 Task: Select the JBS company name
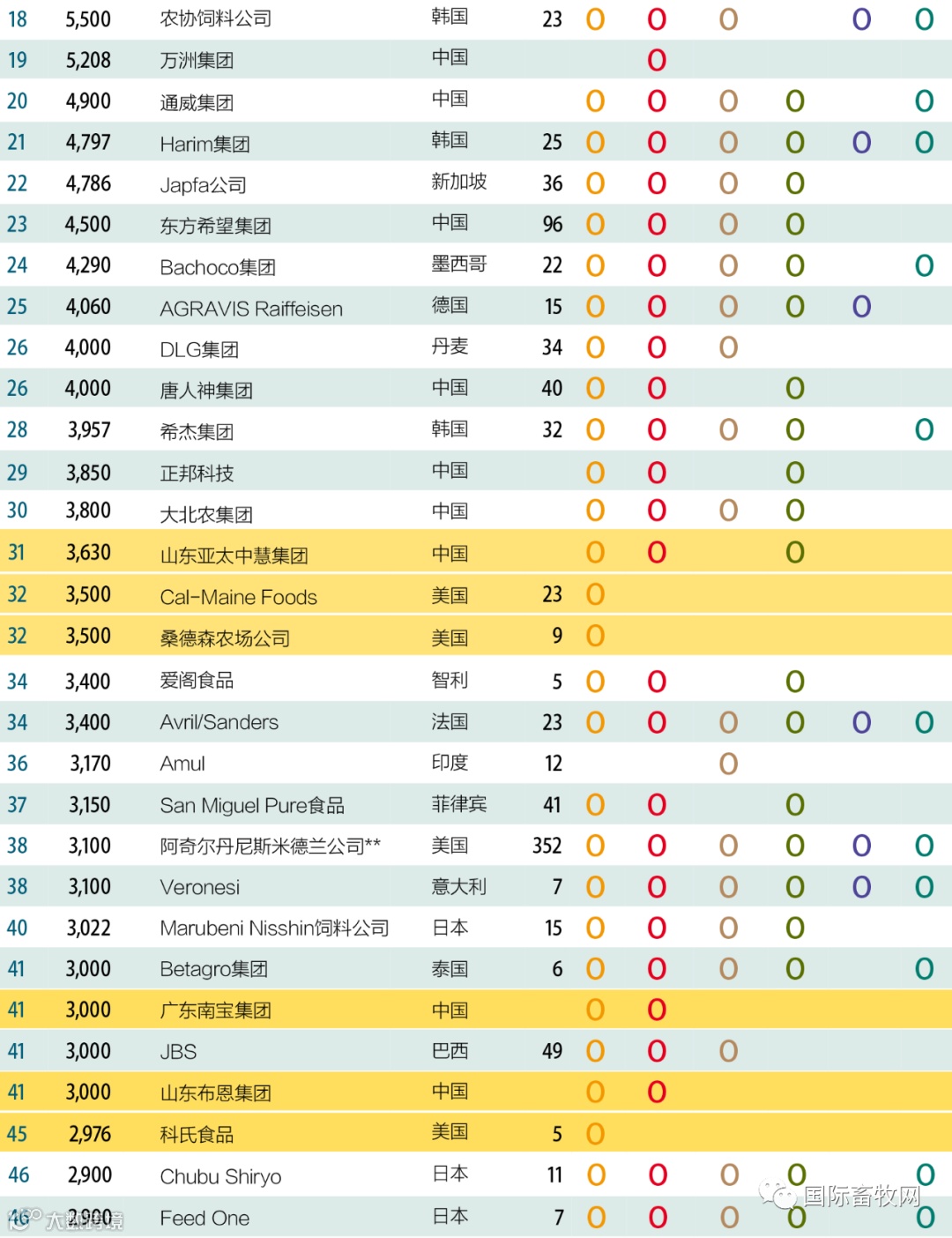[x=178, y=1052]
